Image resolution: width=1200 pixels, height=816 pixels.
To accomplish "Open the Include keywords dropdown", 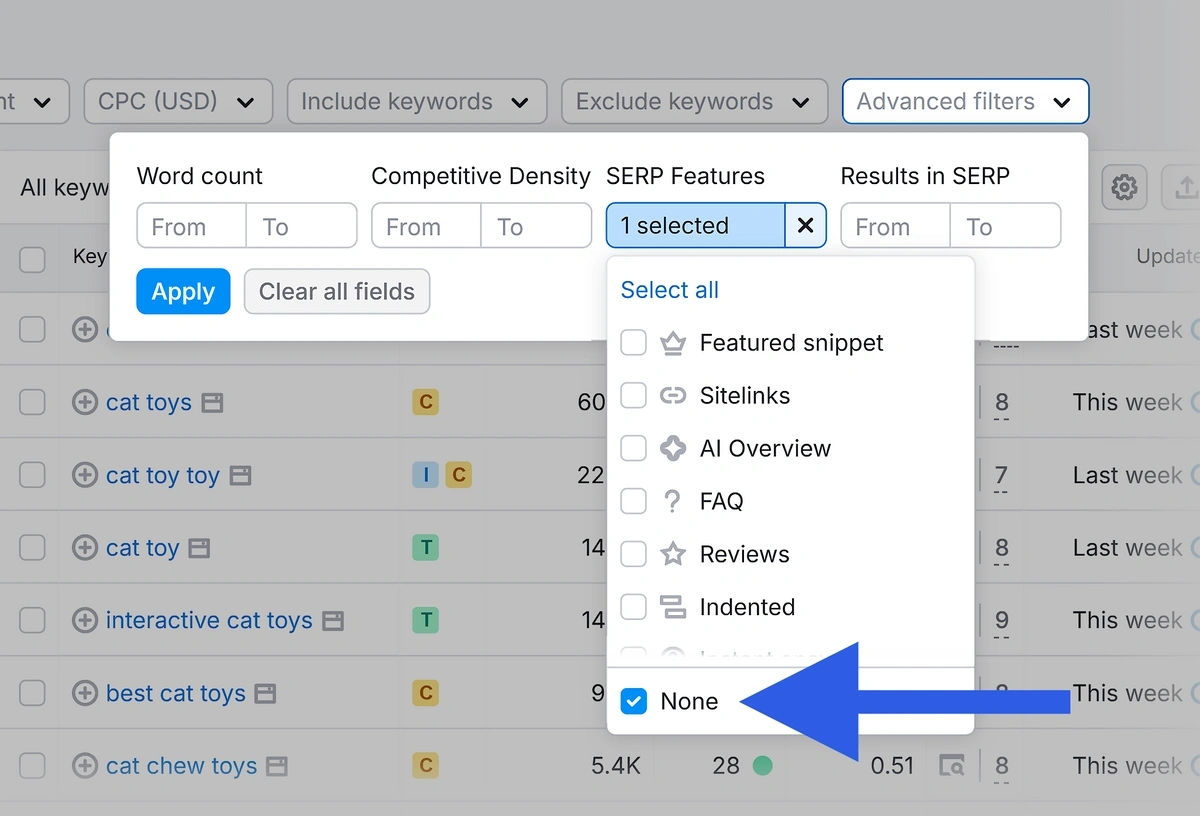I will pos(417,102).
